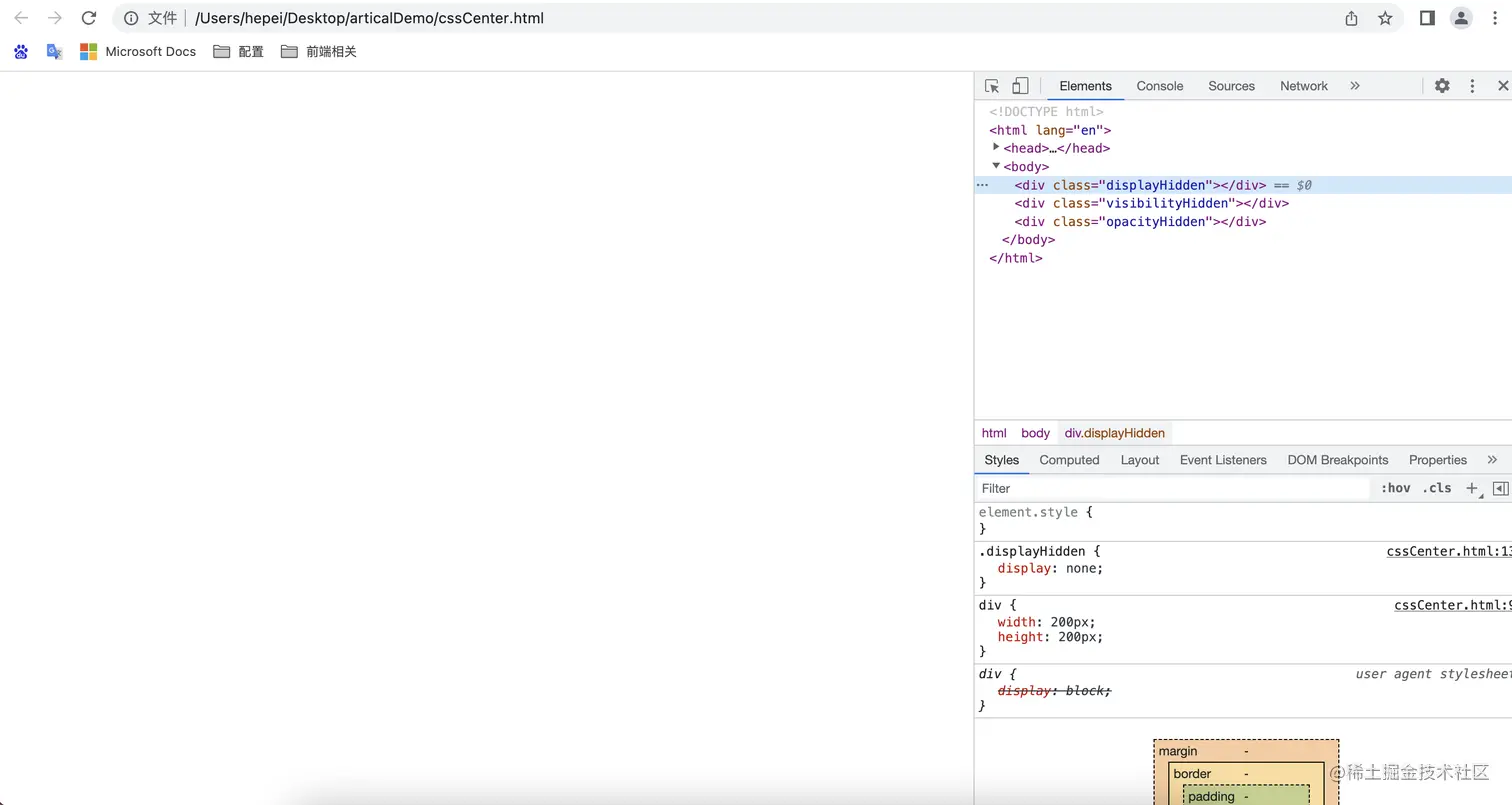Open the Properties pane tab
1512x805 pixels.
point(1438,460)
